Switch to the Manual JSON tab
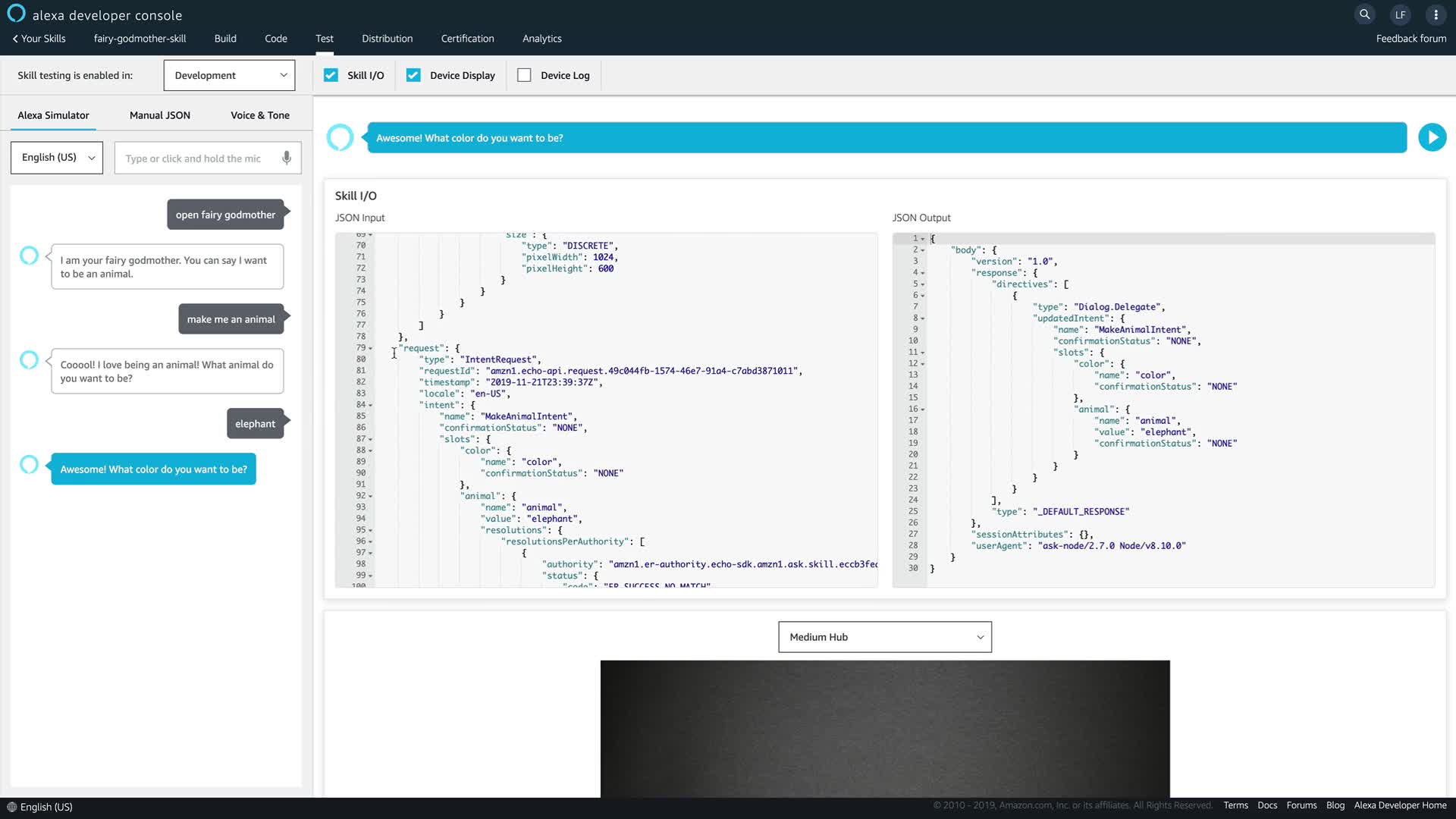Screen dimensions: 1456x819 [x=159, y=115]
